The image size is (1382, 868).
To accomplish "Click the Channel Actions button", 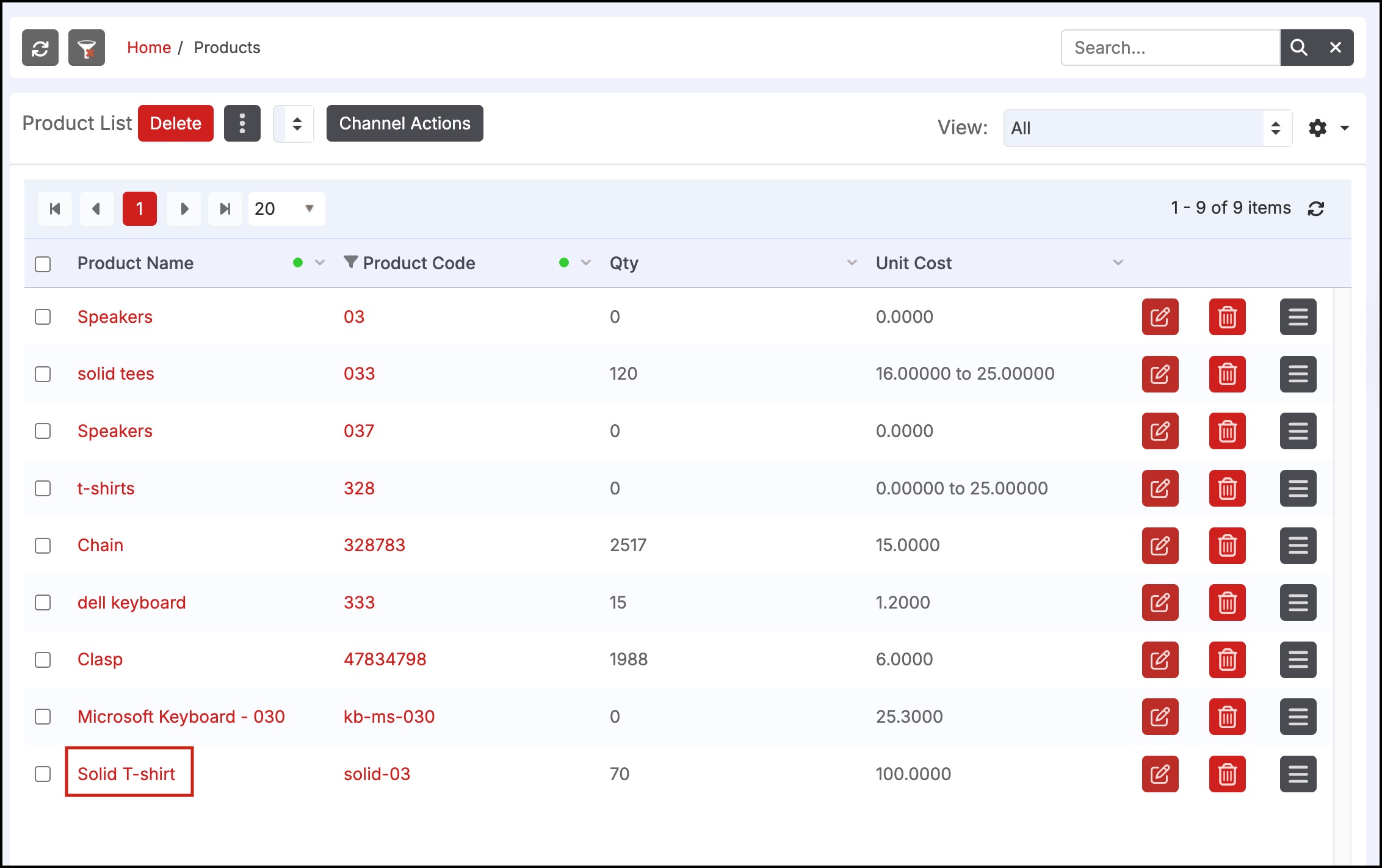I will (405, 123).
